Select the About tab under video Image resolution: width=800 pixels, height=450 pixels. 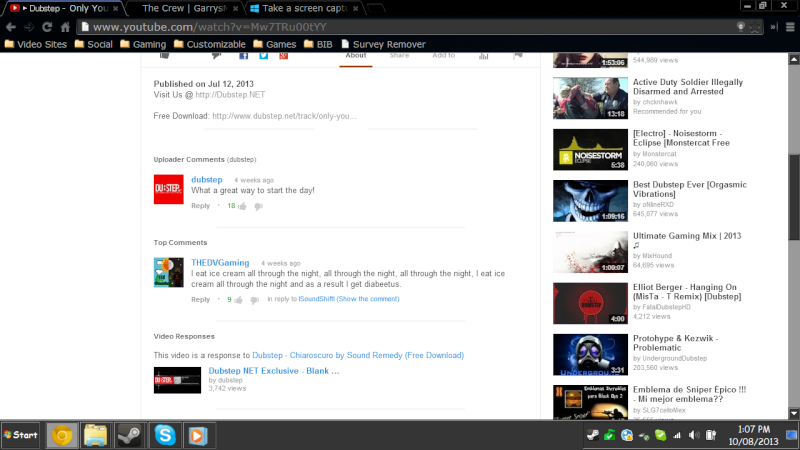(356, 55)
